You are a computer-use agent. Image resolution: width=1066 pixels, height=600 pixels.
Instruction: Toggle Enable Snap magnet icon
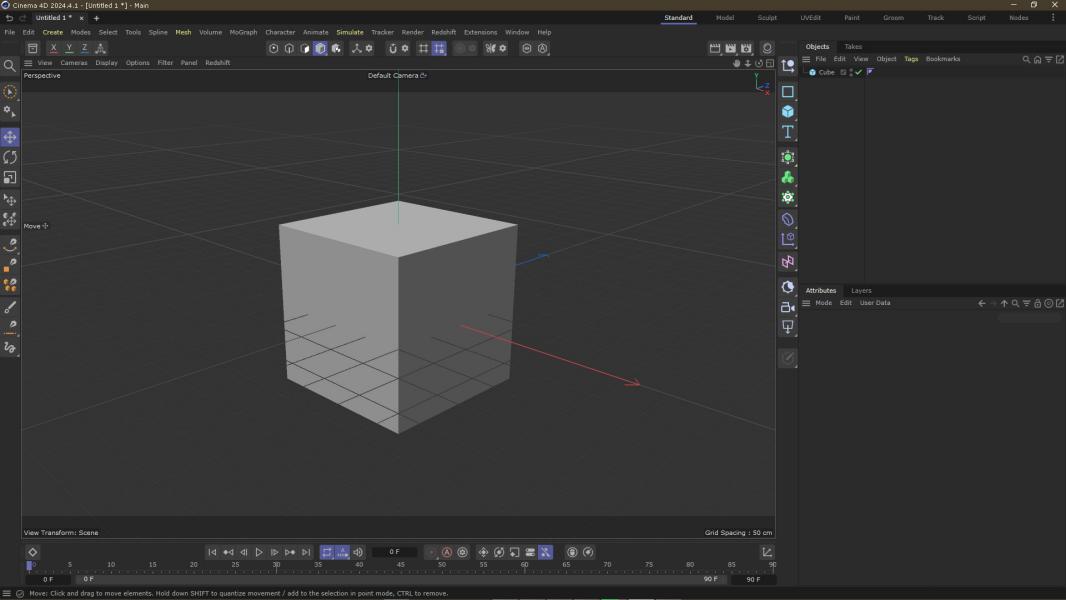(392, 48)
